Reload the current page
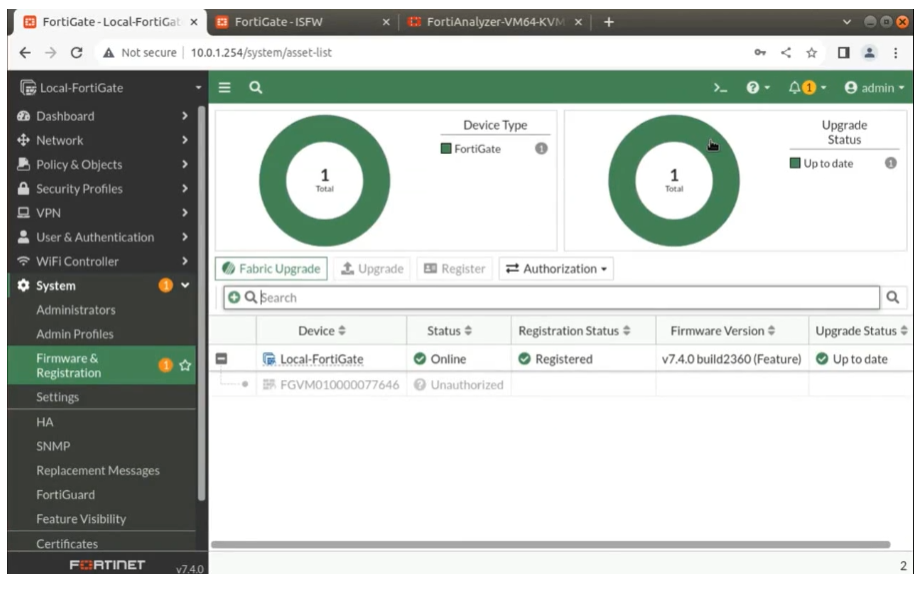920x602 pixels. click(x=76, y=52)
